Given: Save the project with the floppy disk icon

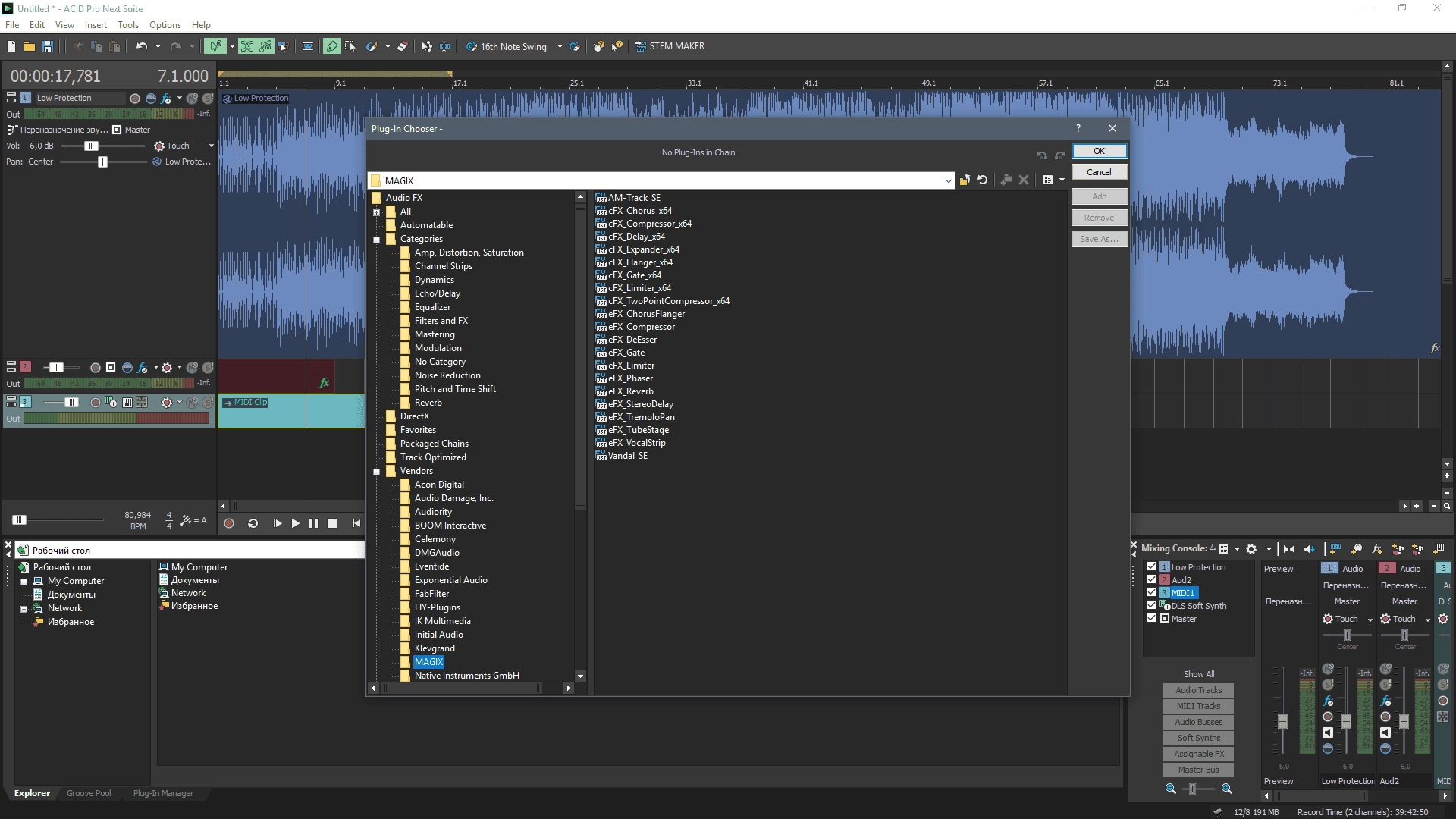Looking at the screenshot, I should tap(47, 46).
